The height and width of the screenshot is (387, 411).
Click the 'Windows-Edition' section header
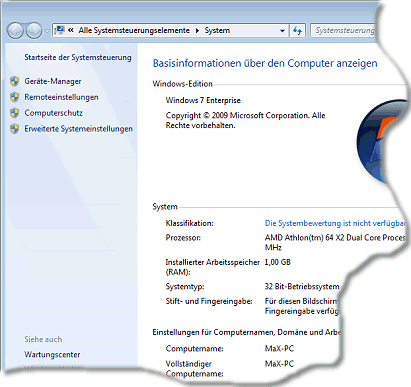click(182, 84)
